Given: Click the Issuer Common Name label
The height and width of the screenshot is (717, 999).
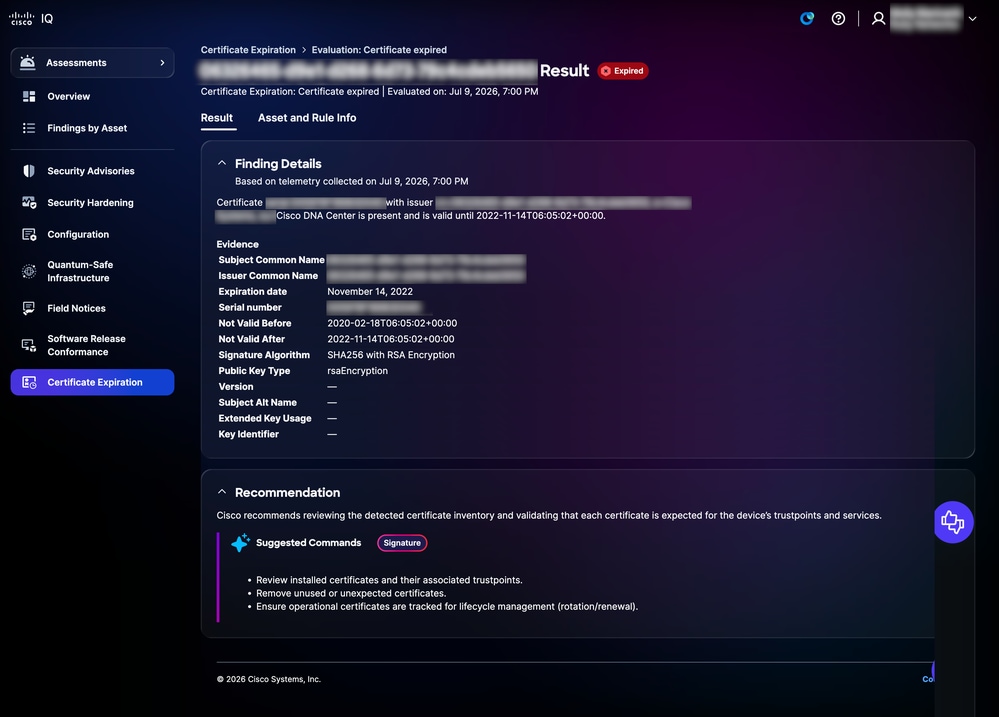Looking at the screenshot, I should point(268,276).
